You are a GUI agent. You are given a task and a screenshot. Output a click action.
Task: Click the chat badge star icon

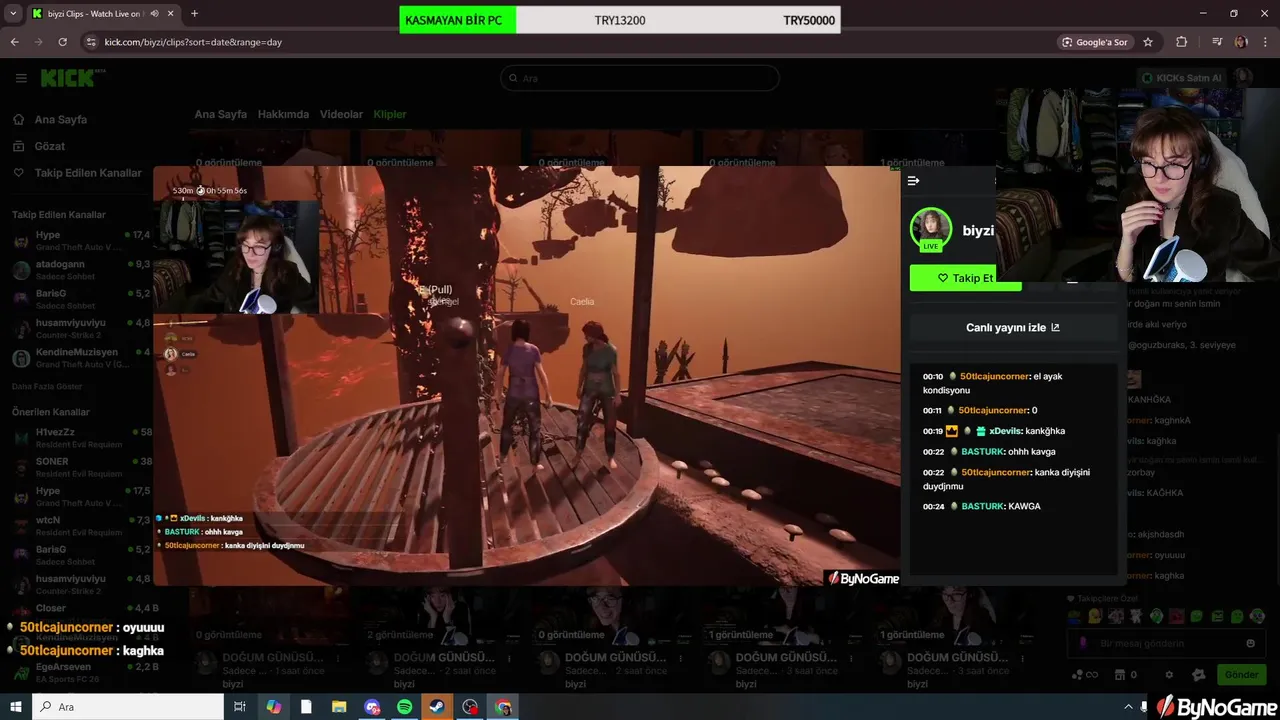pos(1199,675)
